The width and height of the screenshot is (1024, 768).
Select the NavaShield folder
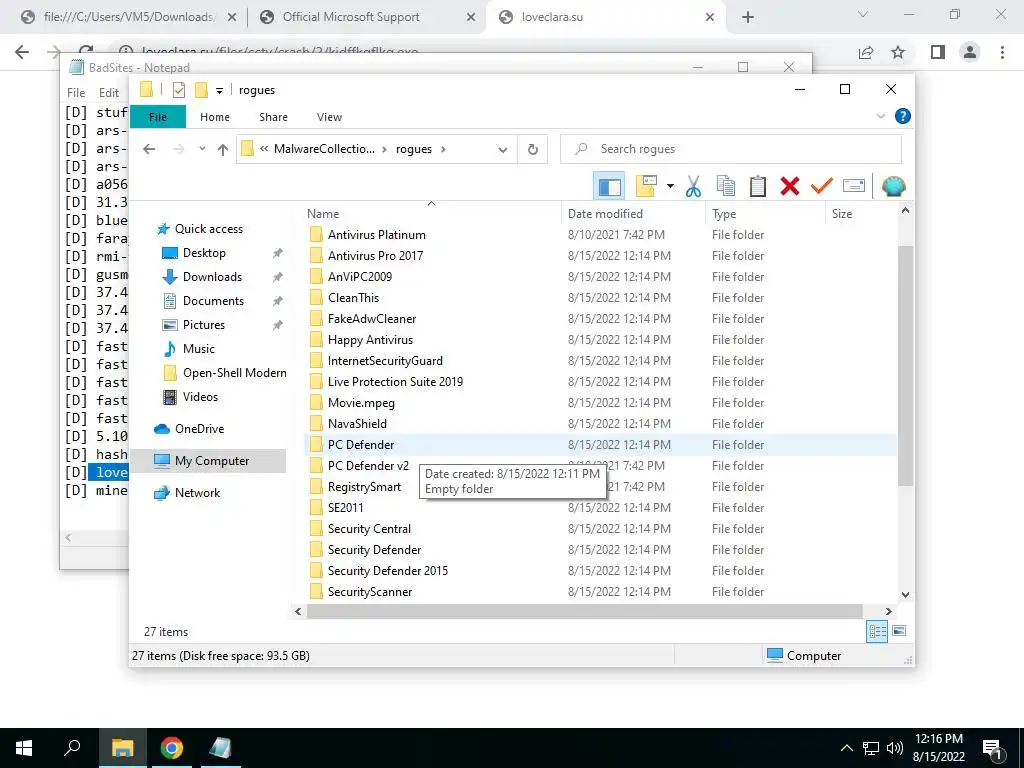tap(357, 424)
